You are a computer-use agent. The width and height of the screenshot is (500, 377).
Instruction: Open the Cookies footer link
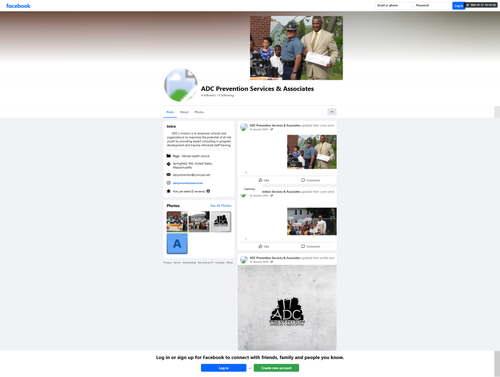[x=220, y=263]
